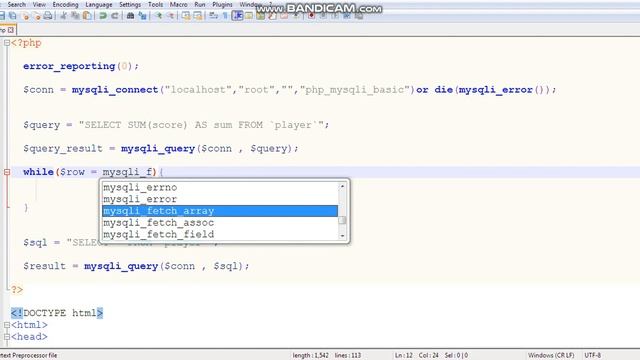Click the Paste toolbar icon
This screenshot has width=640, height=360.
(87, 16)
